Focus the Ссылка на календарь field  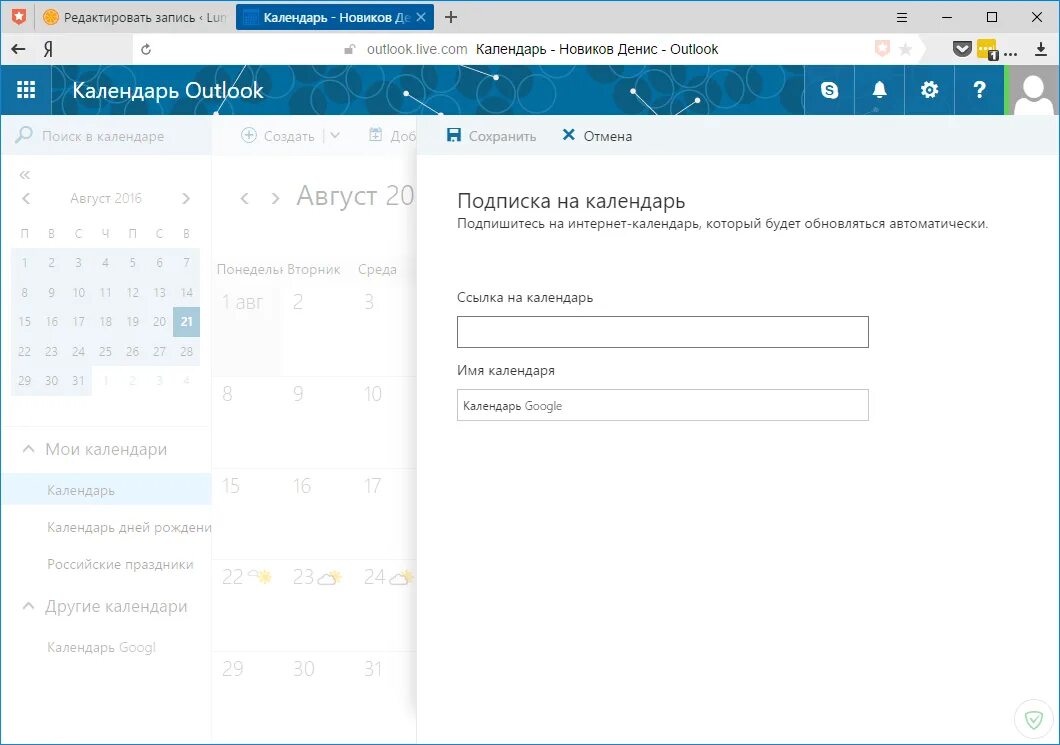[x=662, y=332]
